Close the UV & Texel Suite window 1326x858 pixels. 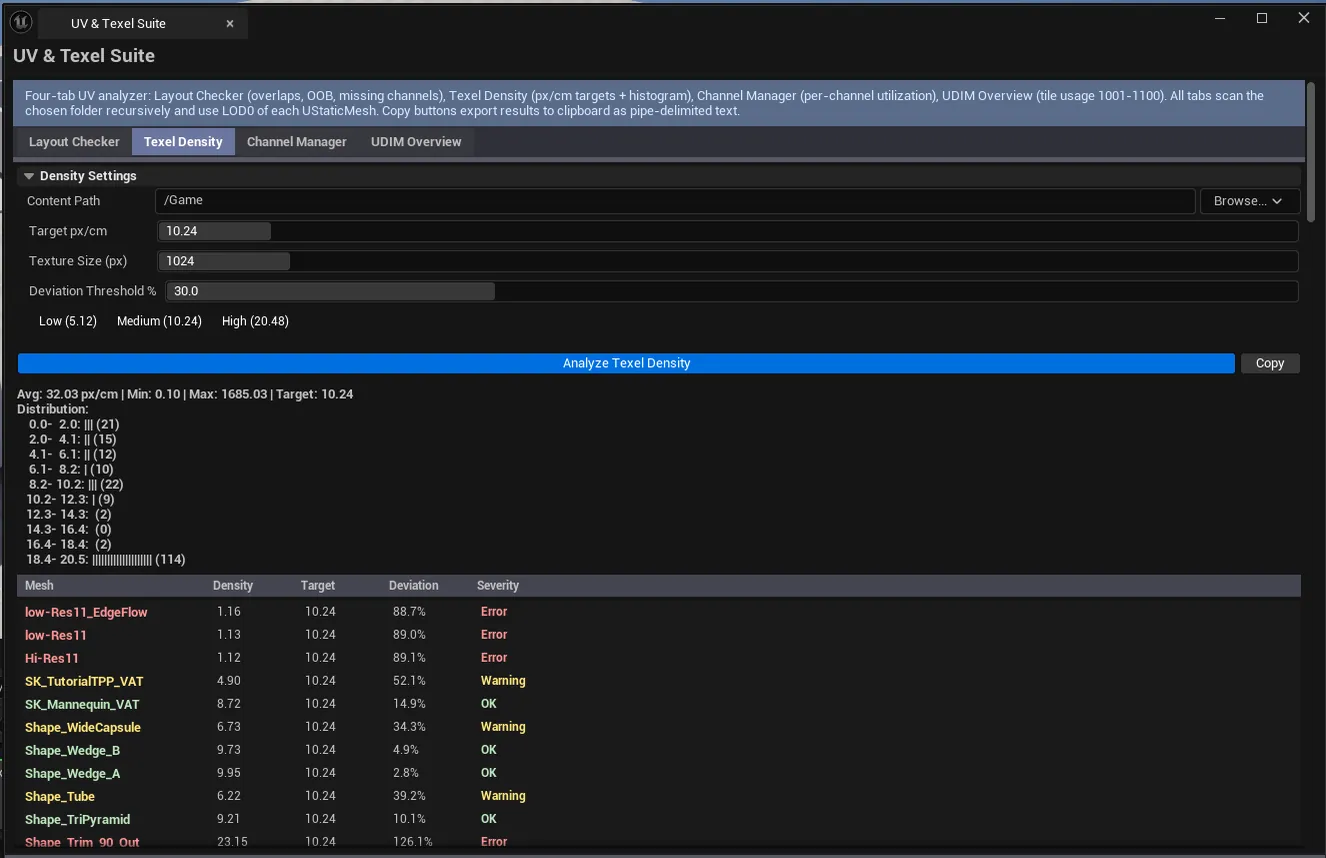click(x=1303, y=18)
